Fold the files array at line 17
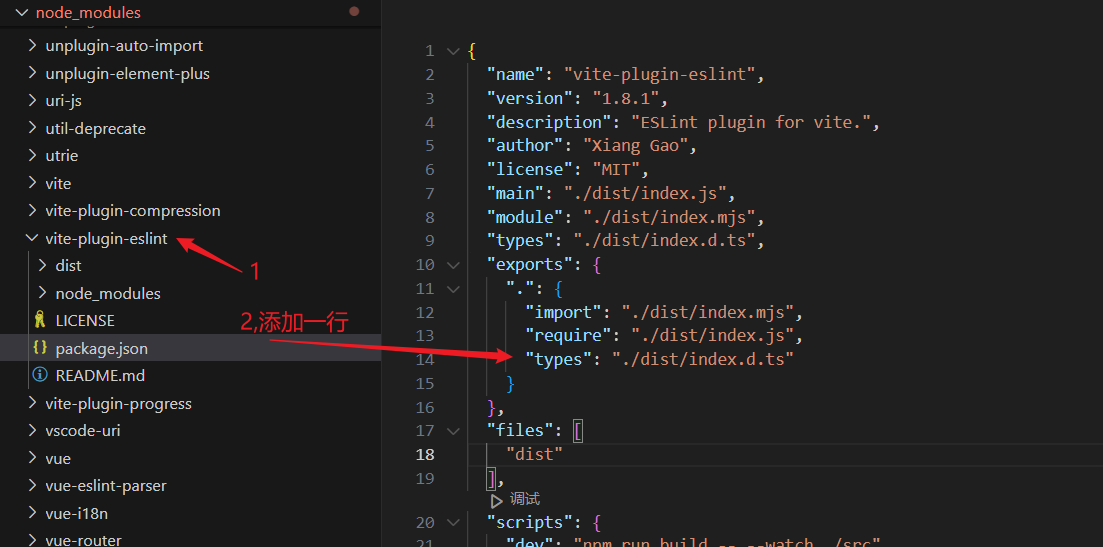Screen dimensions: 1103x547 coord(453,431)
